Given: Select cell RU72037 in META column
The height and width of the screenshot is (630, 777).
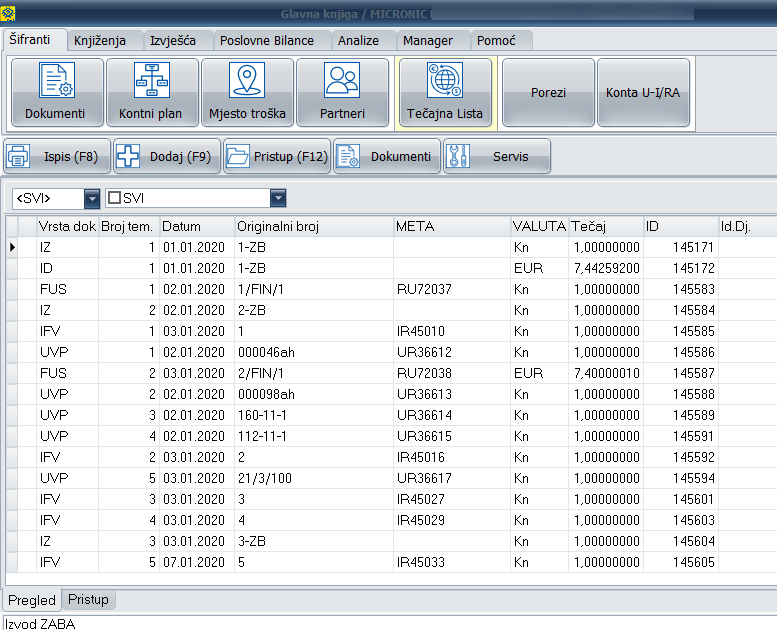Looking at the screenshot, I should tap(452, 289).
